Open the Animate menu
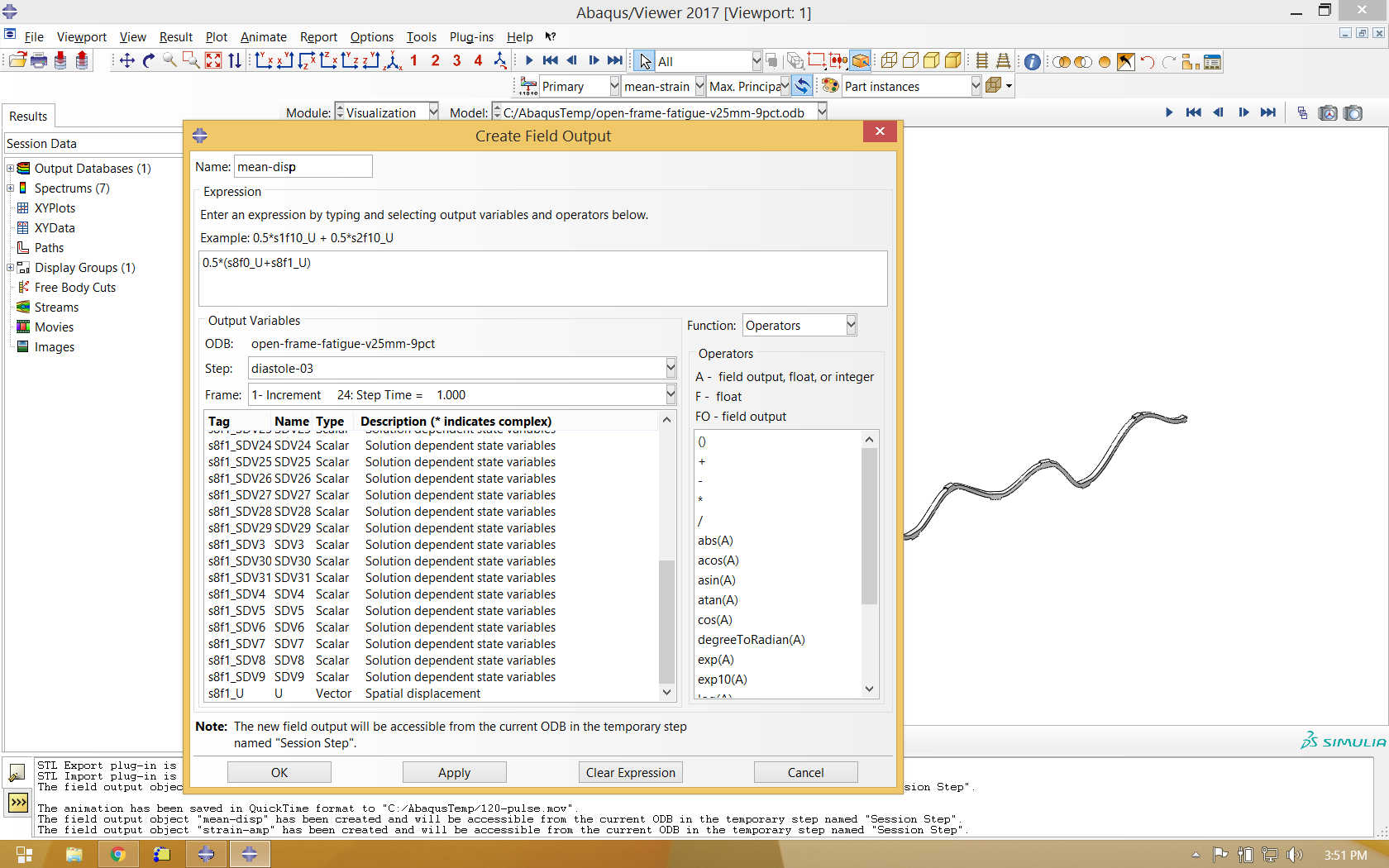Viewport: 1389px width, 868px height. (264, 36)
